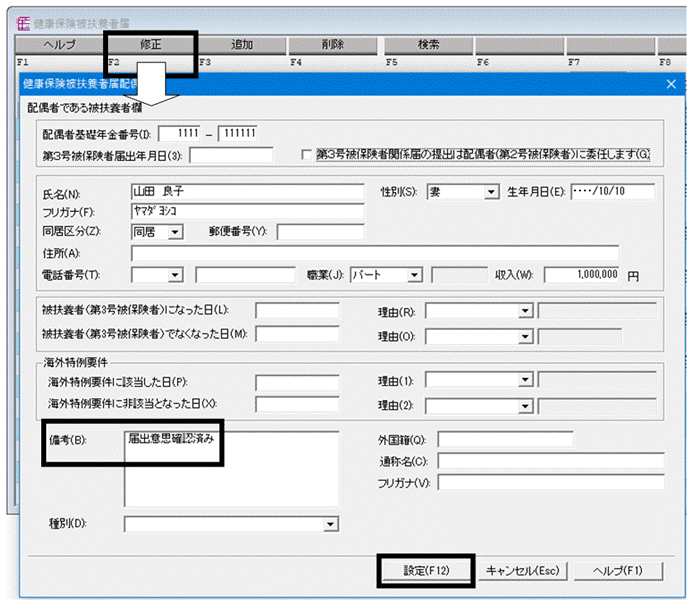Viewport: 688px width, 602px height.
Task: Click the 修正 toolbar button
Action: click(150, 45)
